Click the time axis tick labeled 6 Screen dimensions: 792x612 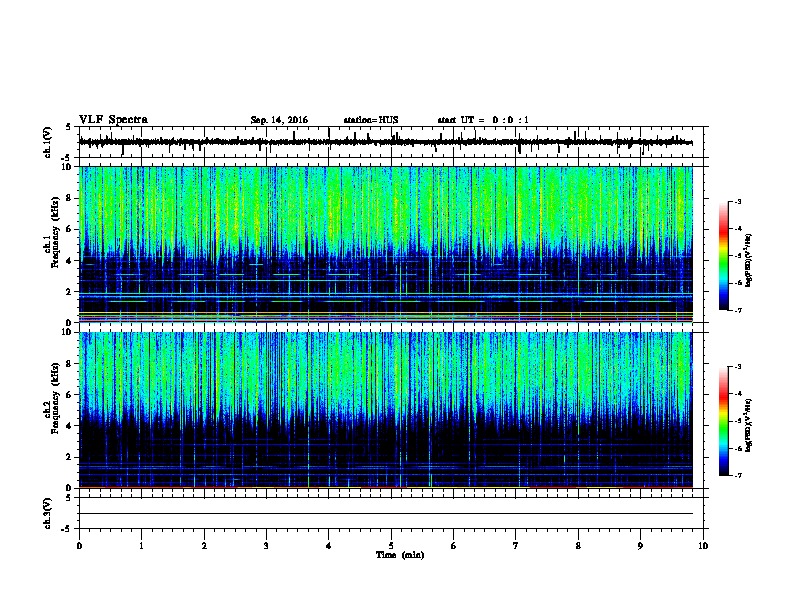point(453,546)
